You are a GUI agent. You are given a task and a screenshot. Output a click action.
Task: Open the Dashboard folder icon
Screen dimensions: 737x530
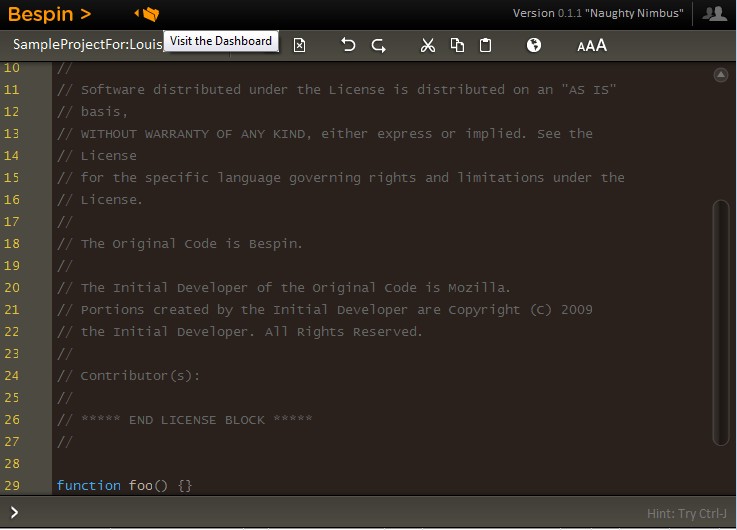click(149, 14)
